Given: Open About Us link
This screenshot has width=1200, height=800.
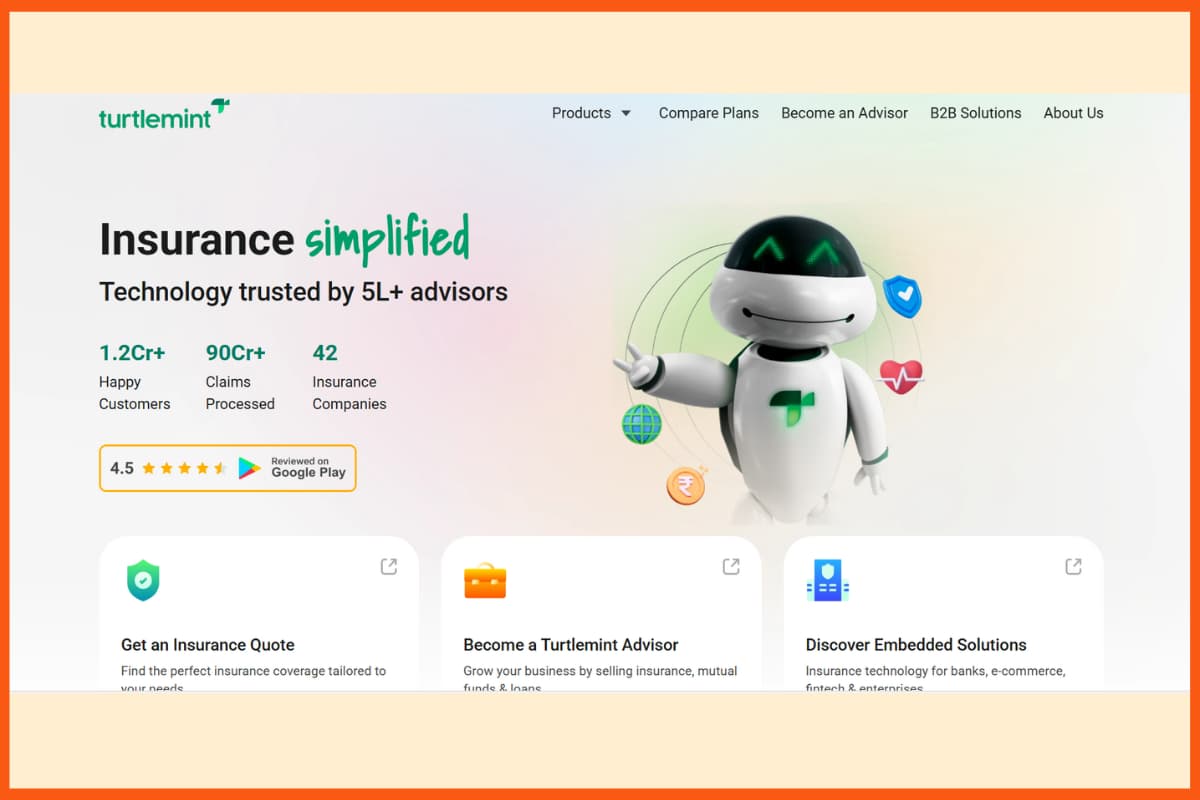Looking at the screenshot, I should (1073, 113).
